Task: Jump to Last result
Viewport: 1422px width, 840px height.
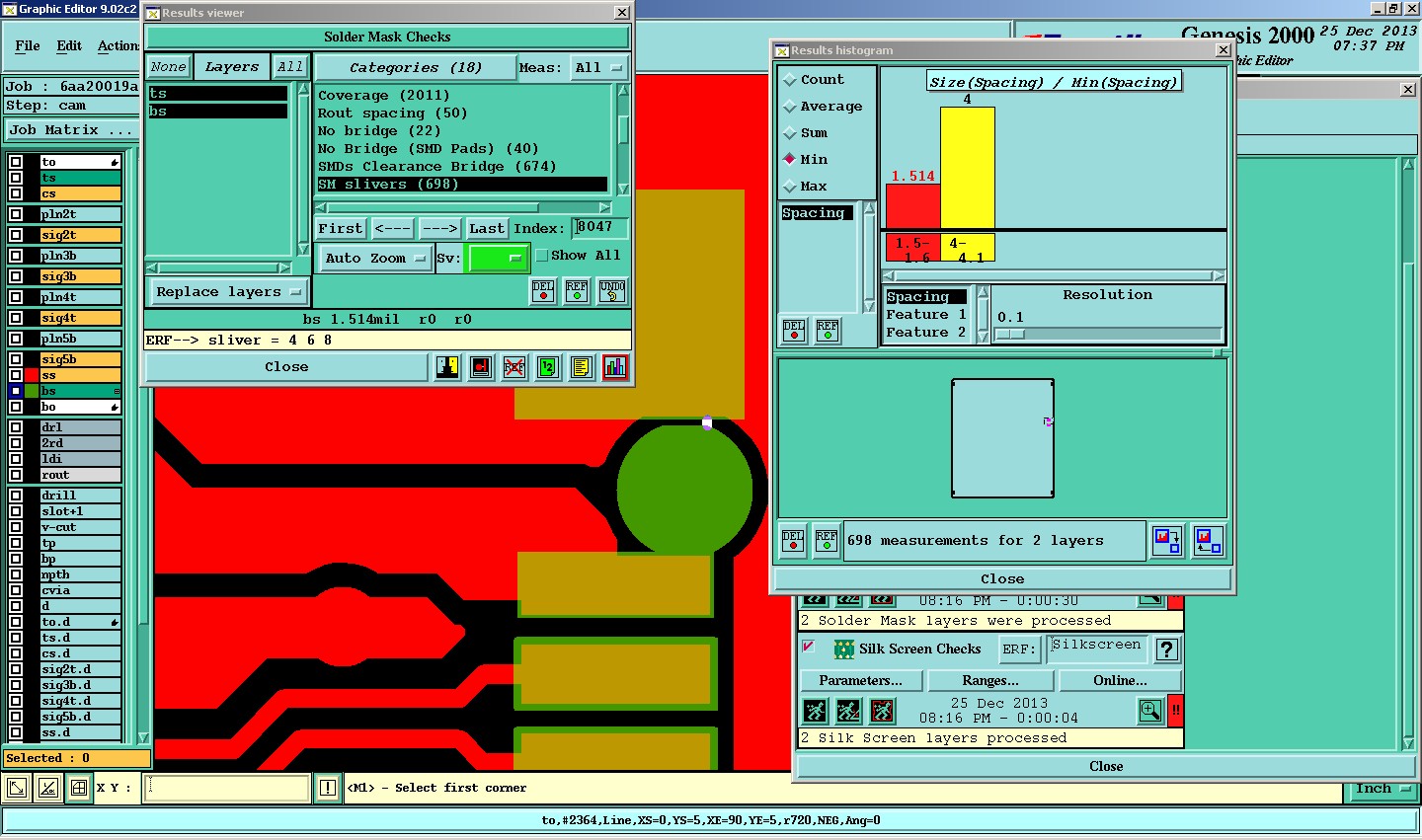Action: point(487,229)
